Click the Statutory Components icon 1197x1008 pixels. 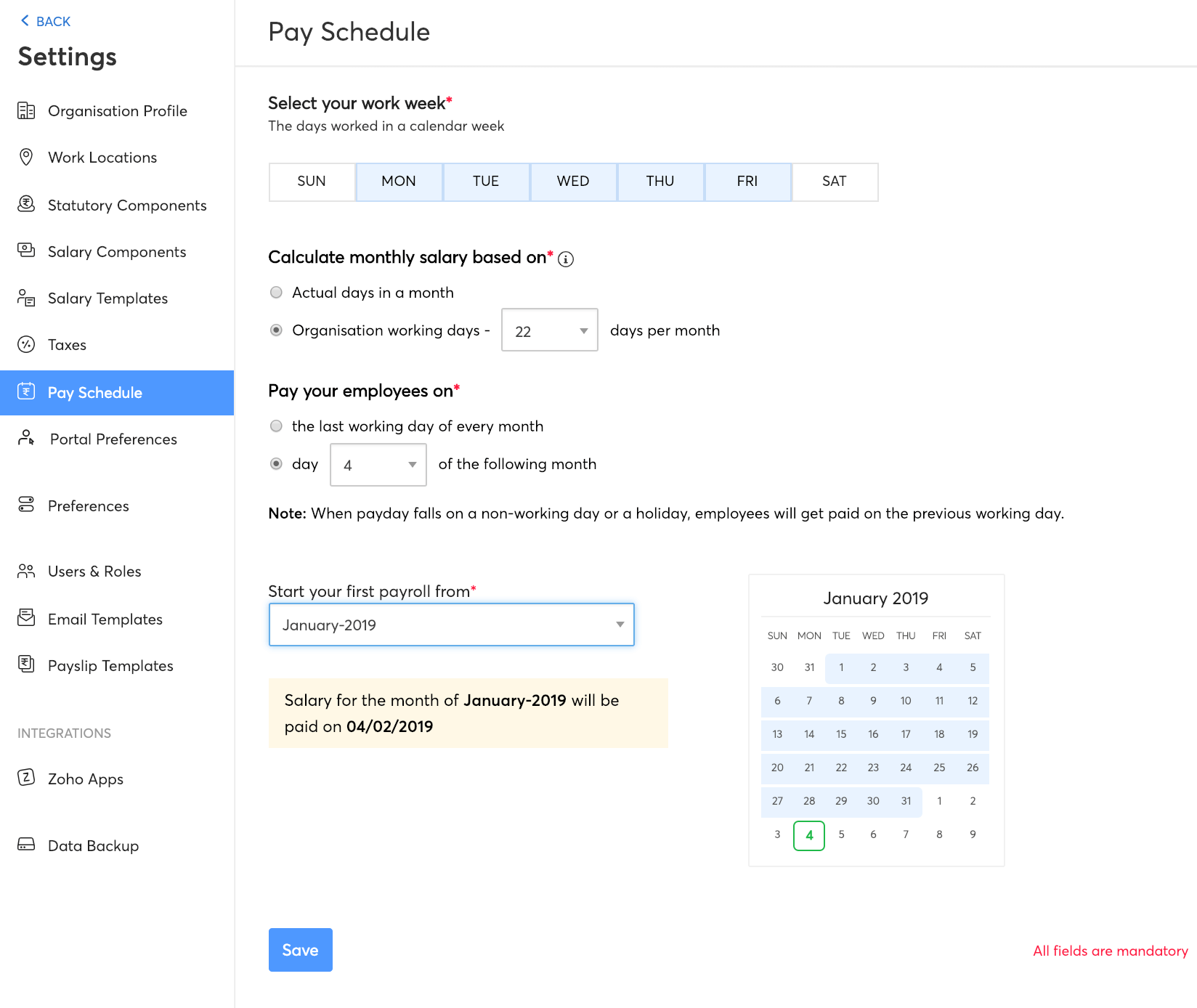tap(26, 204)
